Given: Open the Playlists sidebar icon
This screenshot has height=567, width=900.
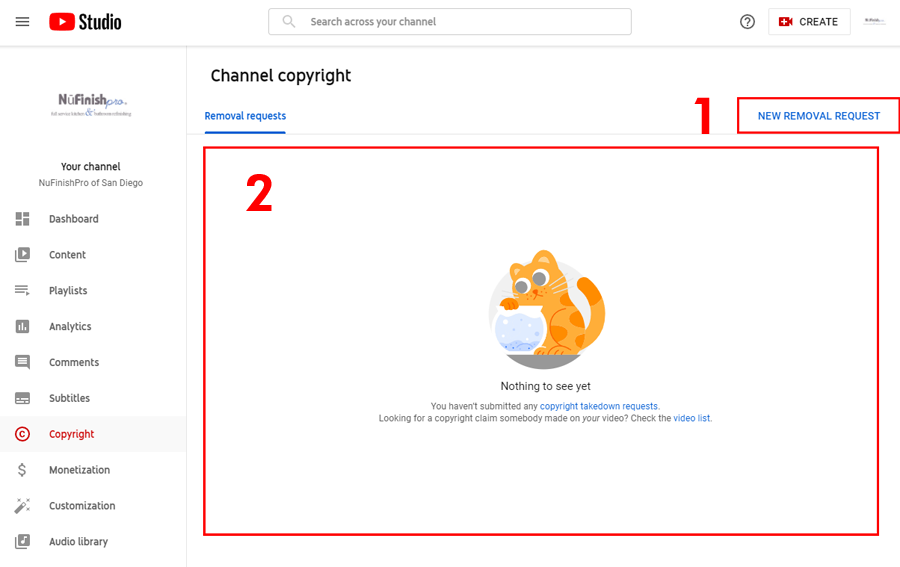Looking at the screenshot, I should pos(22,290).
